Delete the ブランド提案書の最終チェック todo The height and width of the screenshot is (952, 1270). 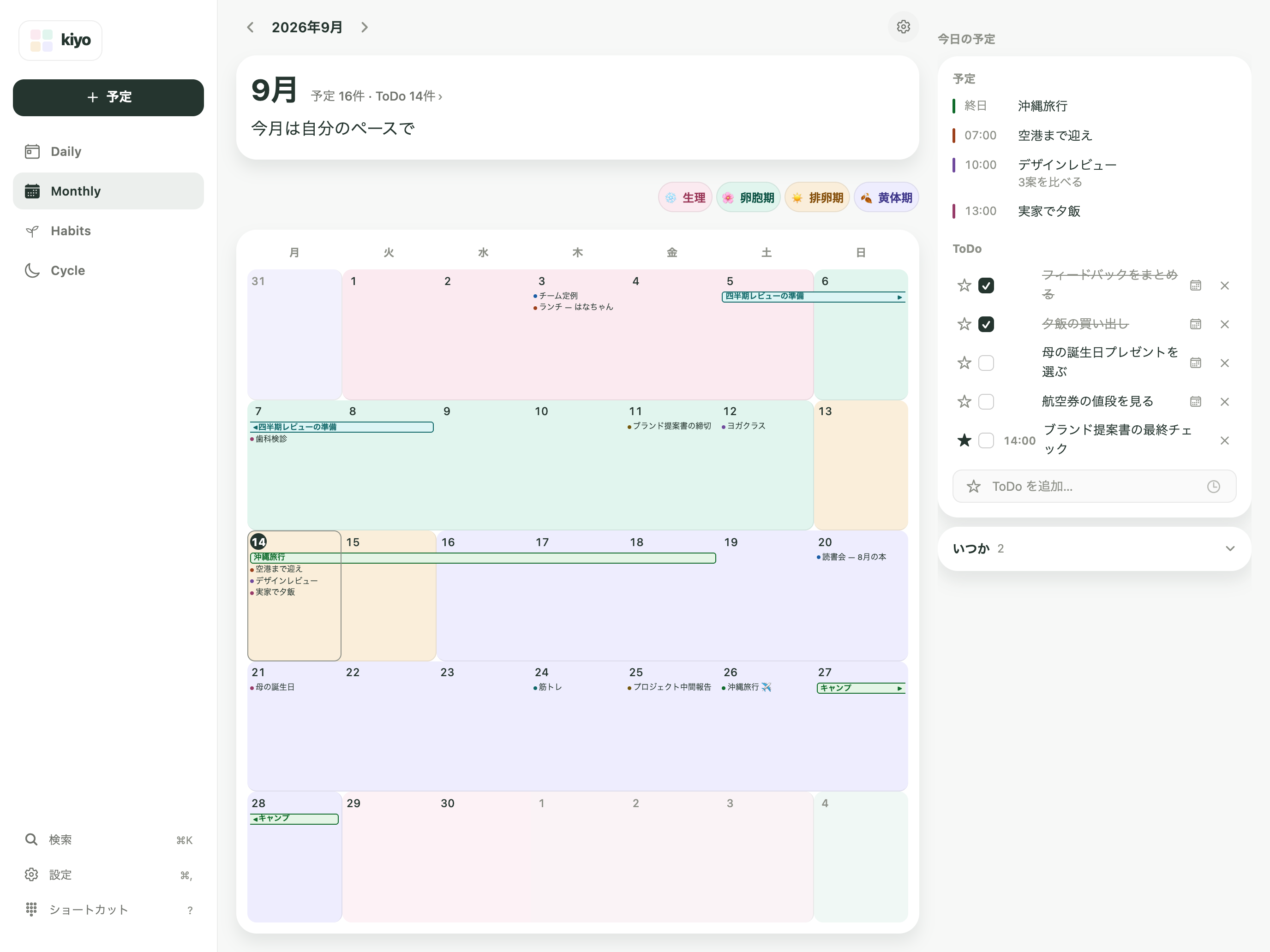(x=1225, y=440)
